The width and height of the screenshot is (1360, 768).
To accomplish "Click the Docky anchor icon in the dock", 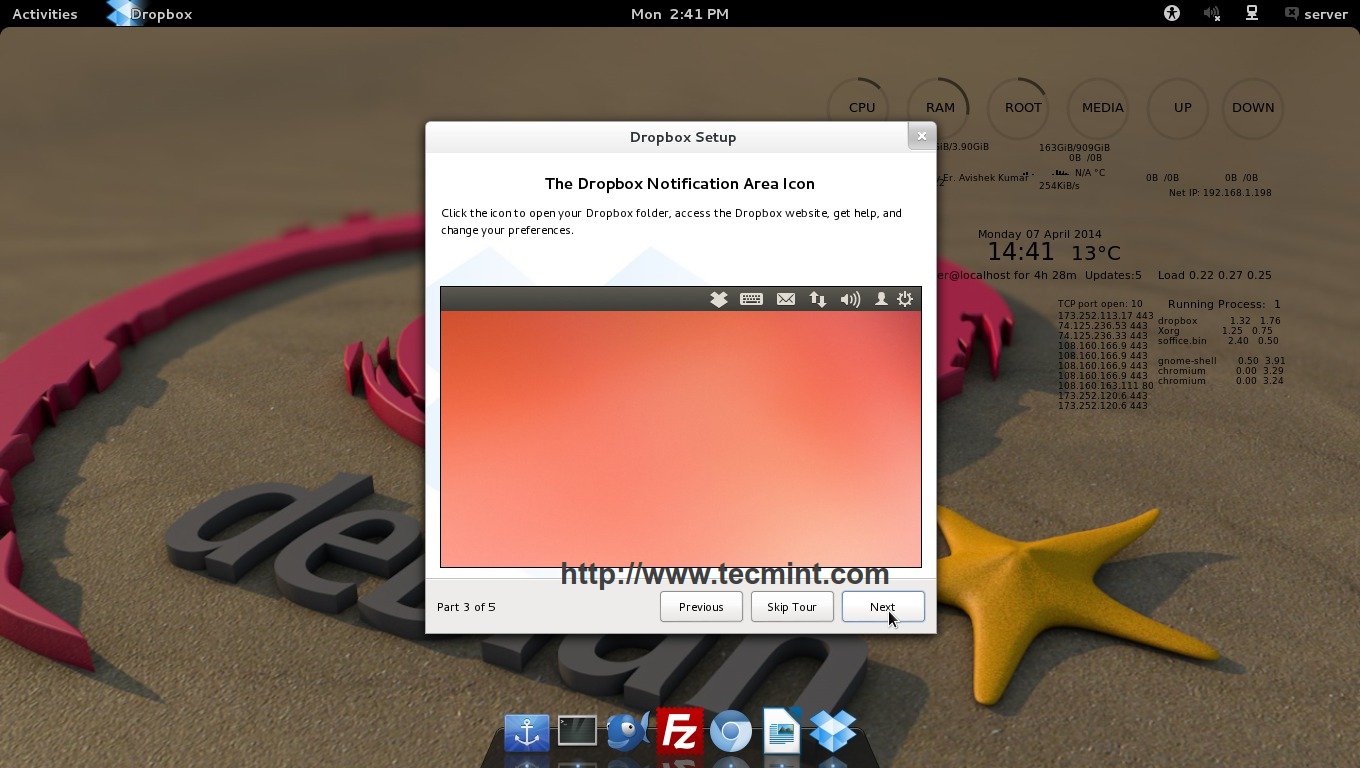I will [527, 733].
